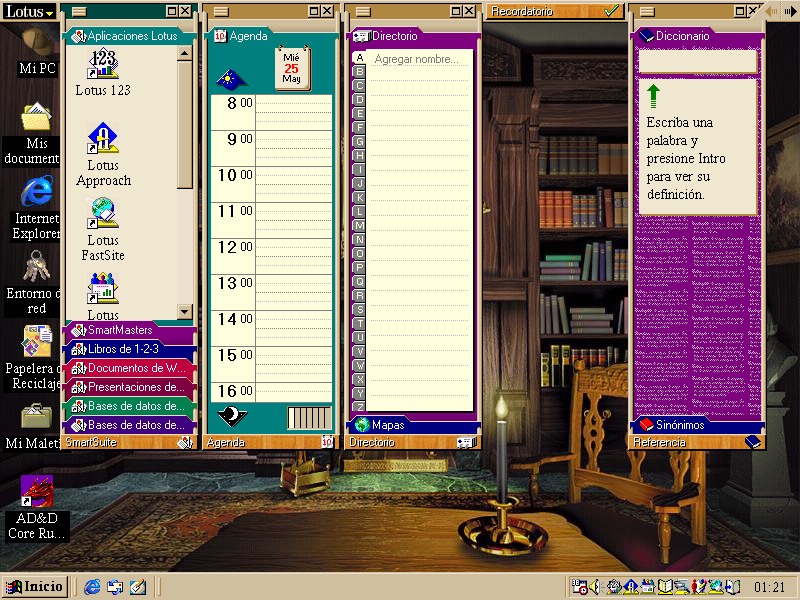Select letter tab B in Directorio
Screen dimensions: 800x600
coord(359,71)
